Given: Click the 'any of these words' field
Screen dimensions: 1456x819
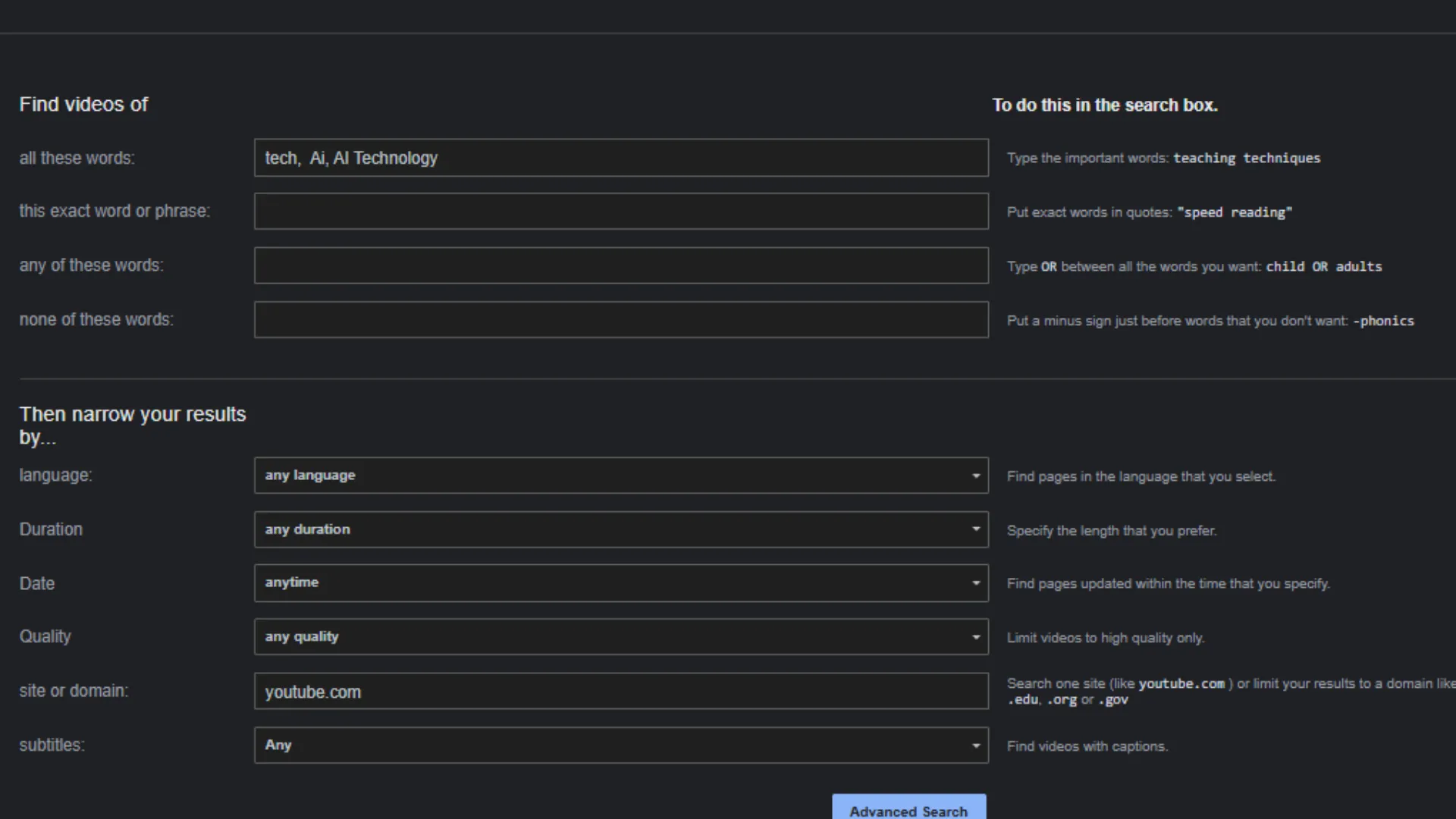Looking at the screenshot, I should [x=620, y=265].
